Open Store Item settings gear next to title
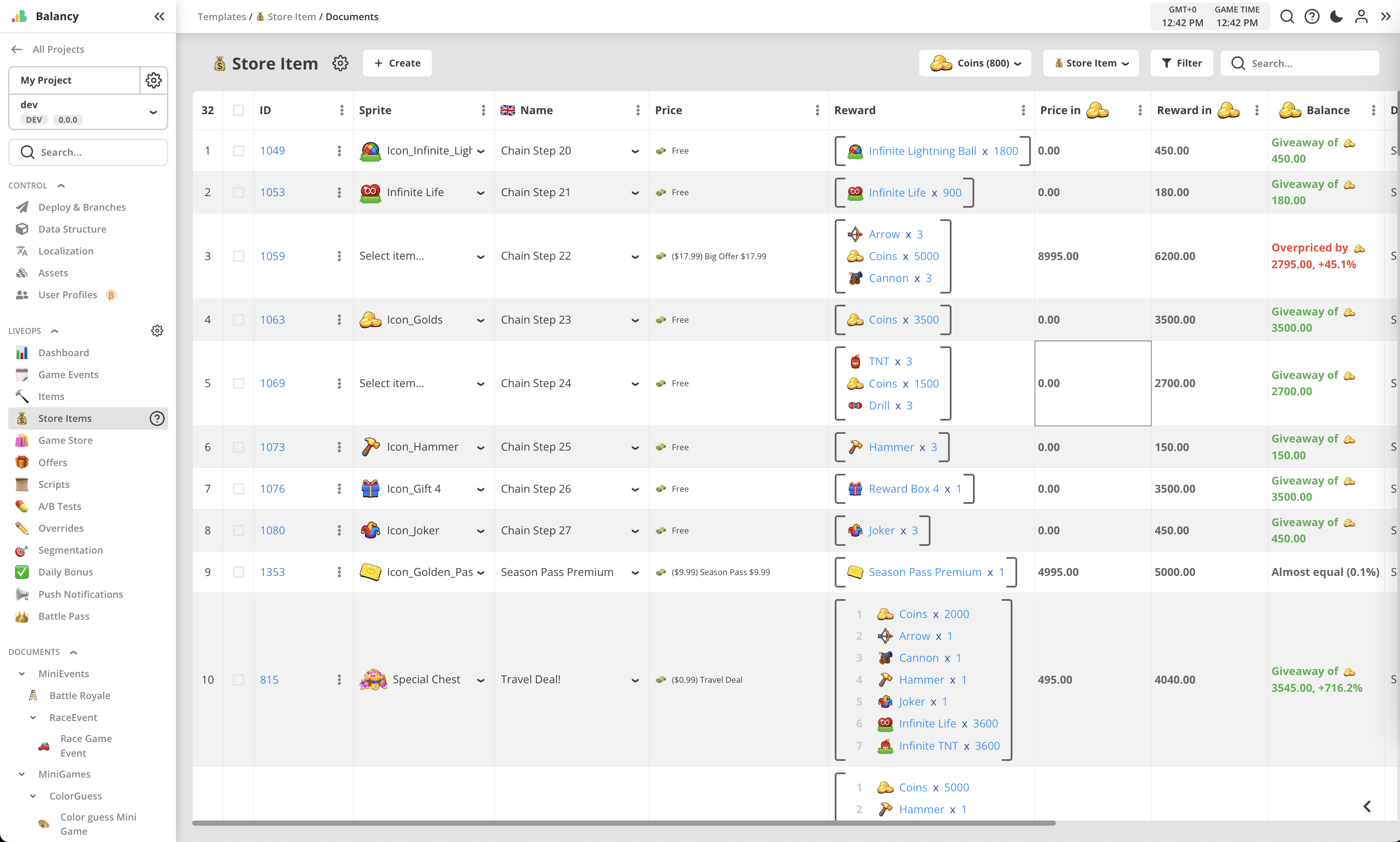The image size is (1400, 842). coord(340,63)
